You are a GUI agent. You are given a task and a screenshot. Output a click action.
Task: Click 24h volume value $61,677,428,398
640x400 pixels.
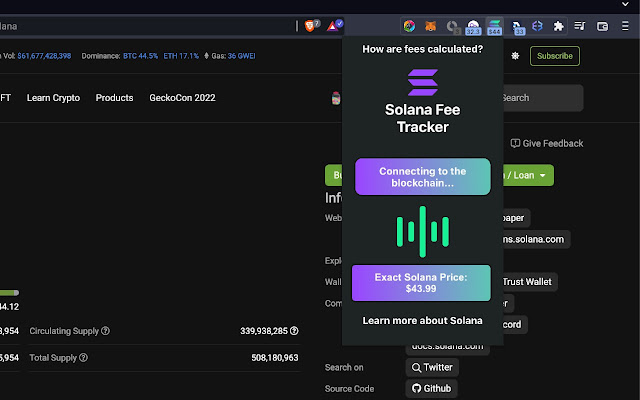(x=44, y=56)
